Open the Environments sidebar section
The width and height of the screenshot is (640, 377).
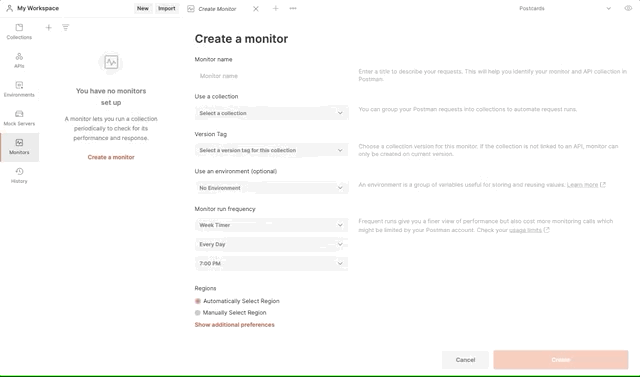19,89
